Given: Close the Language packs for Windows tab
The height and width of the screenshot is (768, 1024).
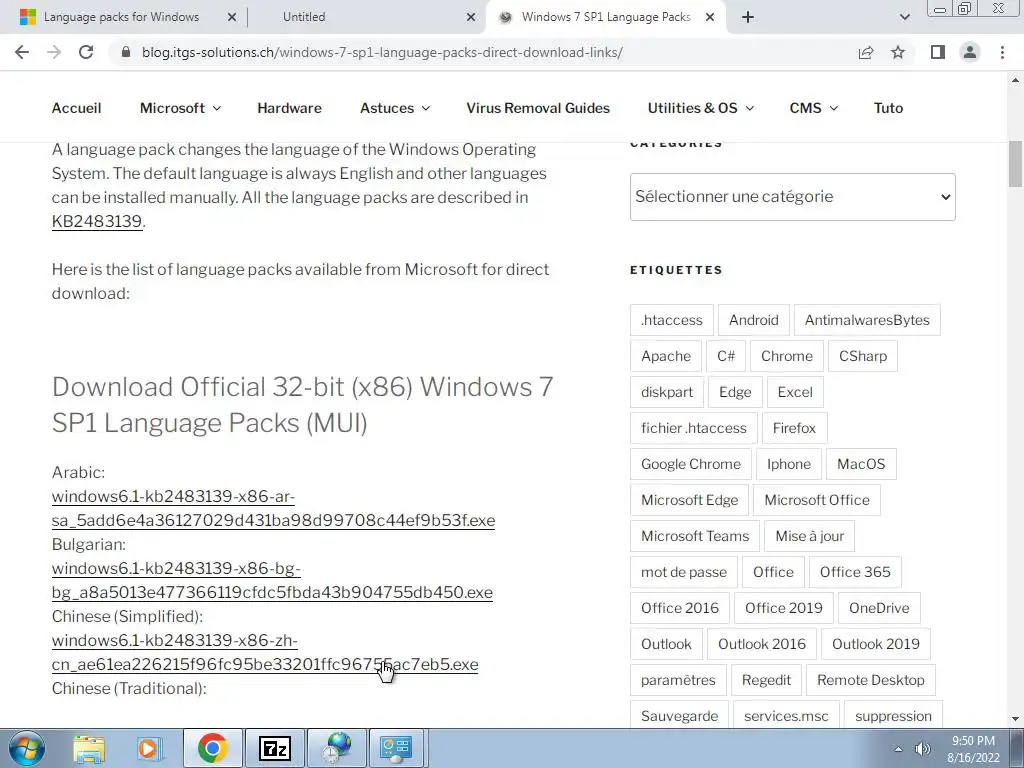Looking at the screenshot, I should [231, 17].
